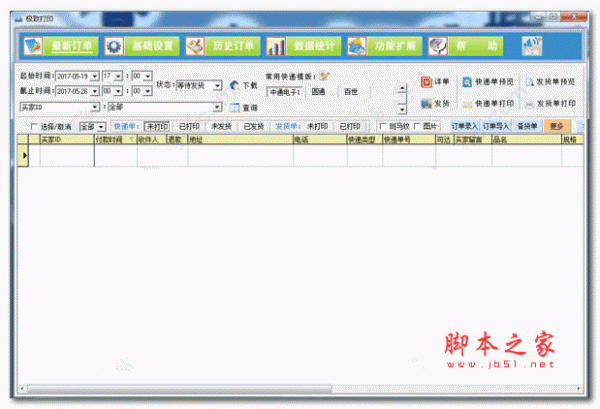Click the template list scroll-up arrow
This screenshot has height=409, width=600.
click(402, 88)
